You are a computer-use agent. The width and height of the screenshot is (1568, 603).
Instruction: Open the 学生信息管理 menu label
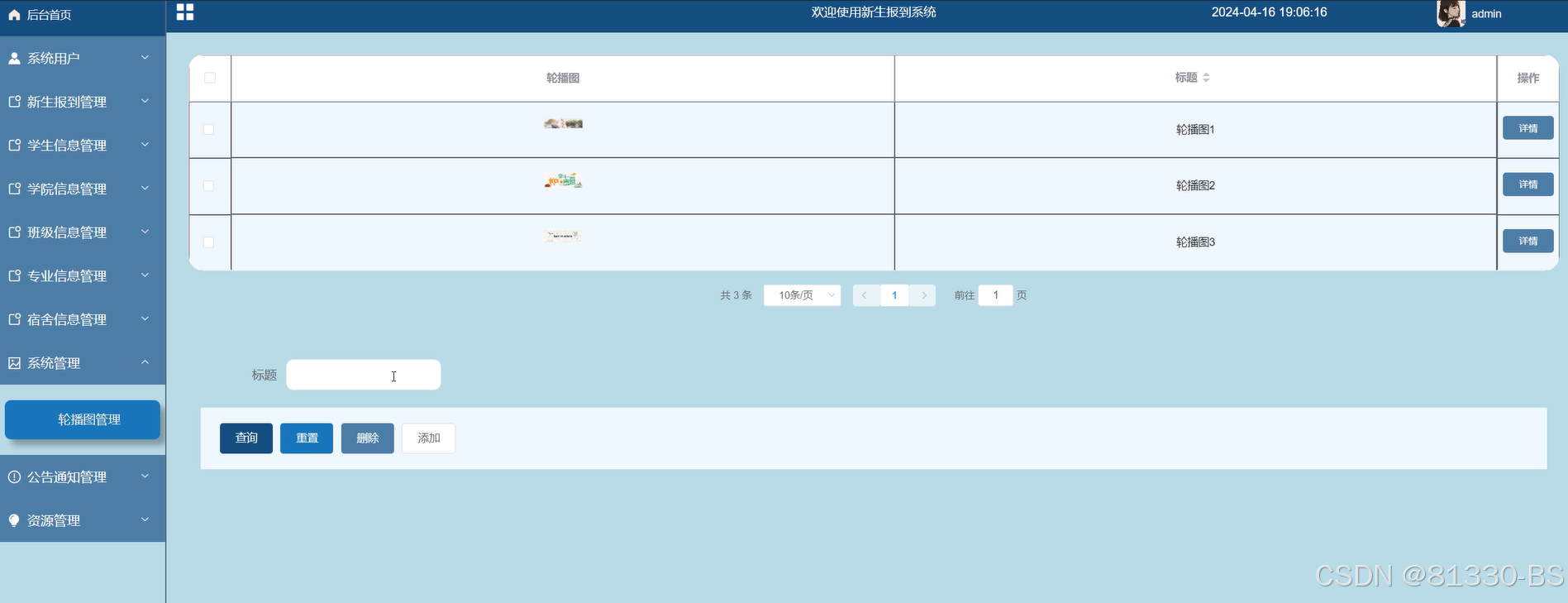pyautogui.click(x=67, y=146)
